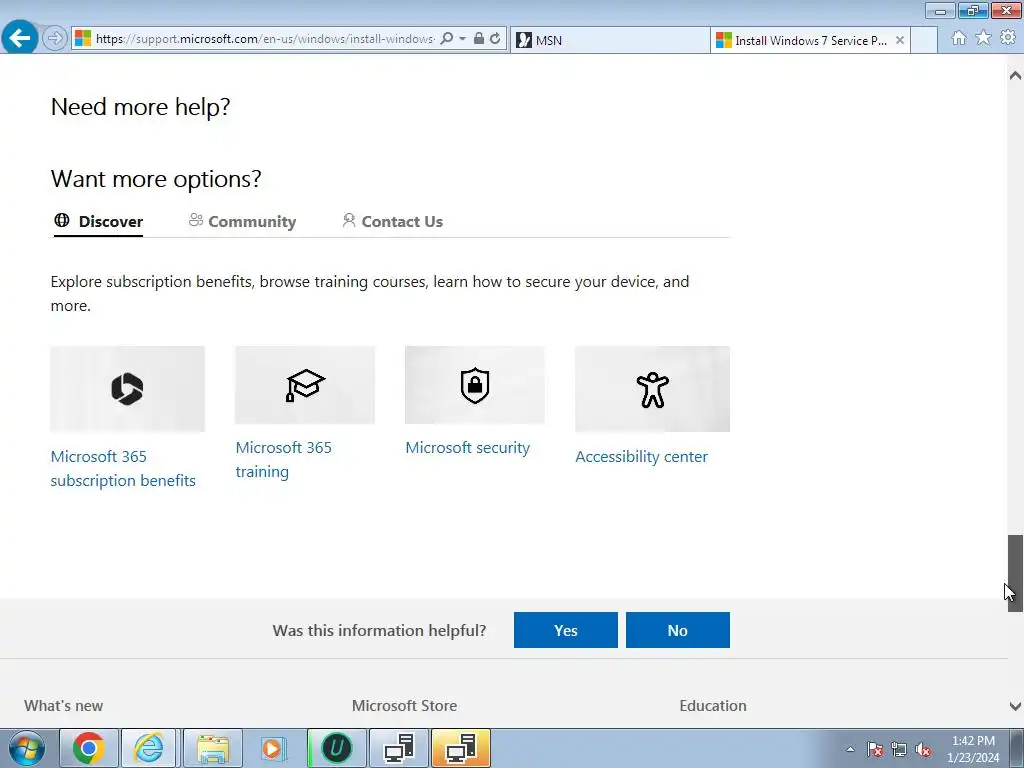Click the Microsoft 365 logo thumbnail
Image resolution: width=1024 pixels, height=768 pixels.
tap(127, 389)
